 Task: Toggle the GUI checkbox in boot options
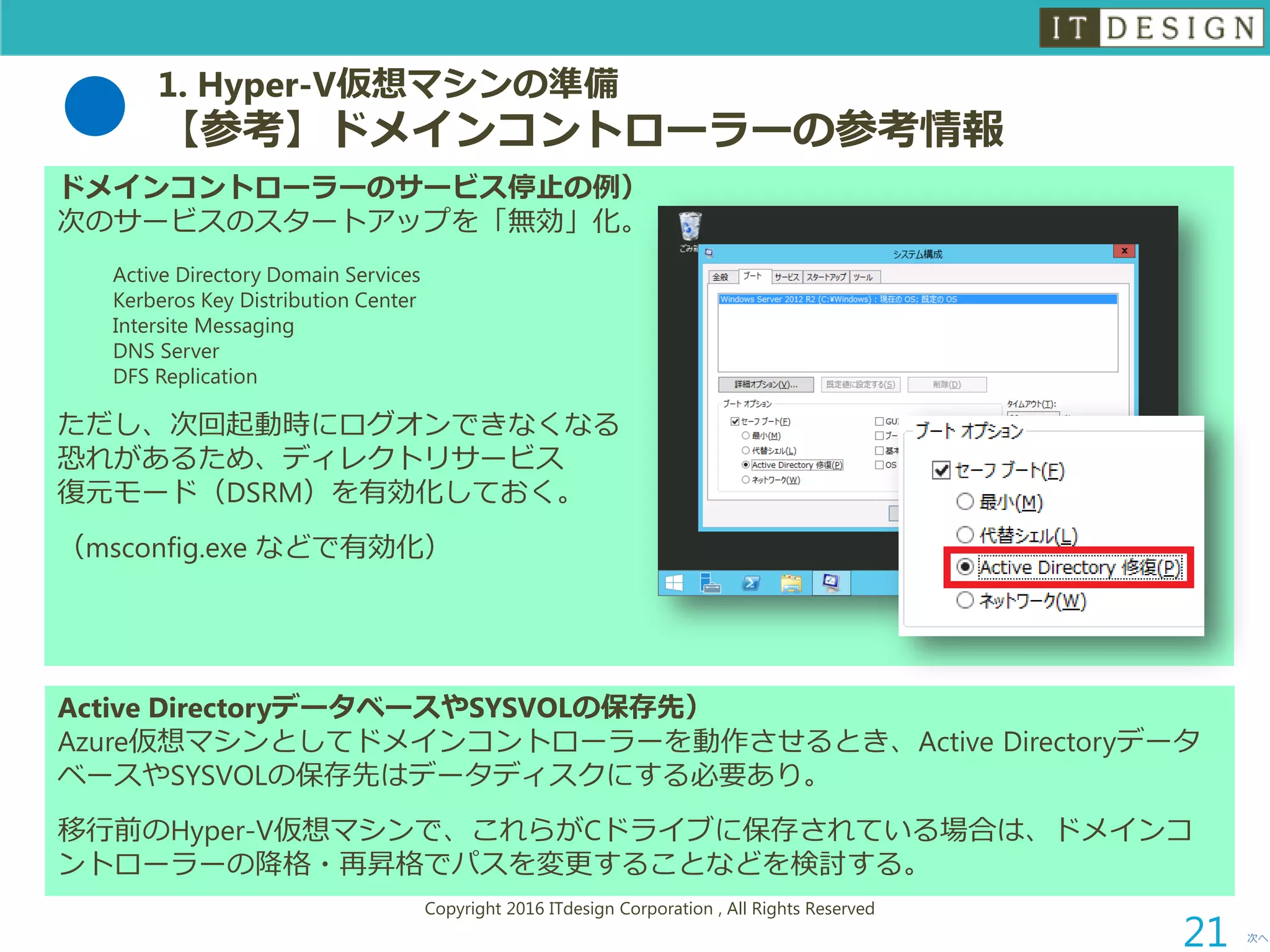pos(879,421)
